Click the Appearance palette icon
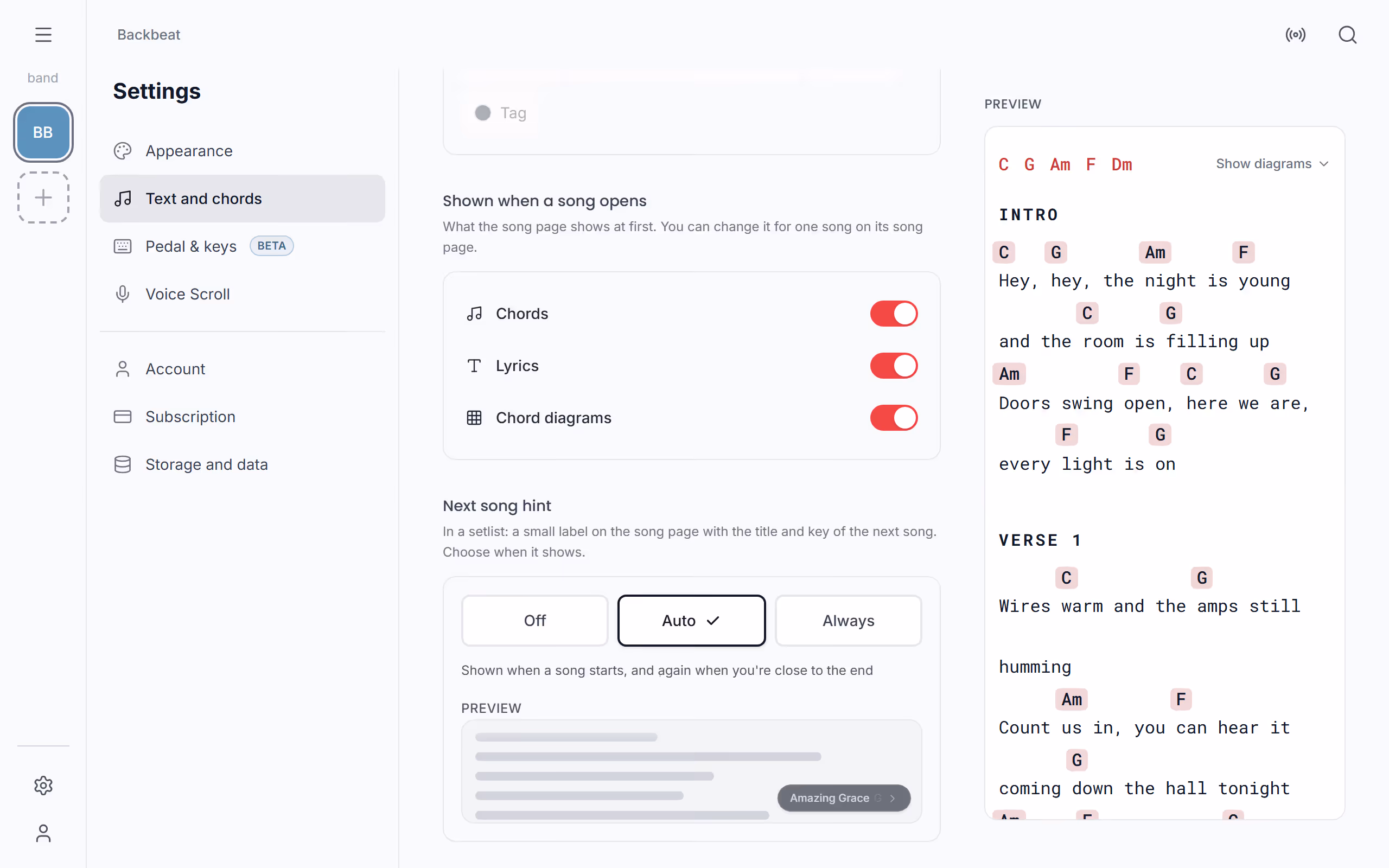This screenshot has width=1389, height=868. pos(122,151)
